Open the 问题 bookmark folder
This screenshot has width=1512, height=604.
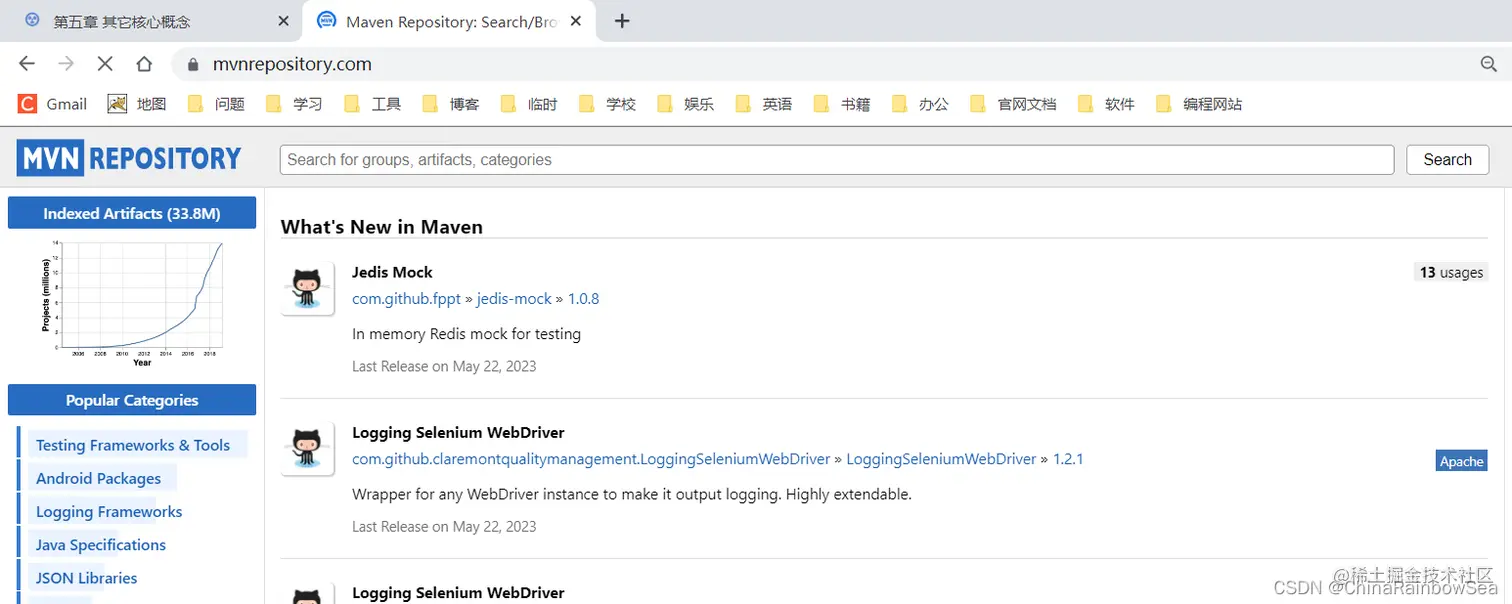coord(216,104)
